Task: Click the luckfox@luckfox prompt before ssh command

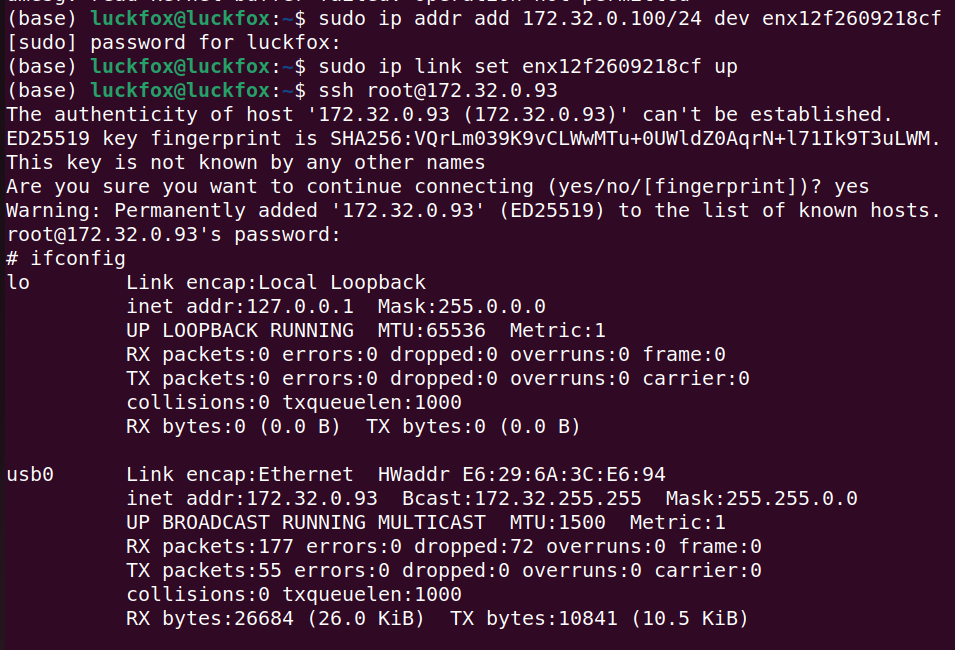Action: (180, 90)
